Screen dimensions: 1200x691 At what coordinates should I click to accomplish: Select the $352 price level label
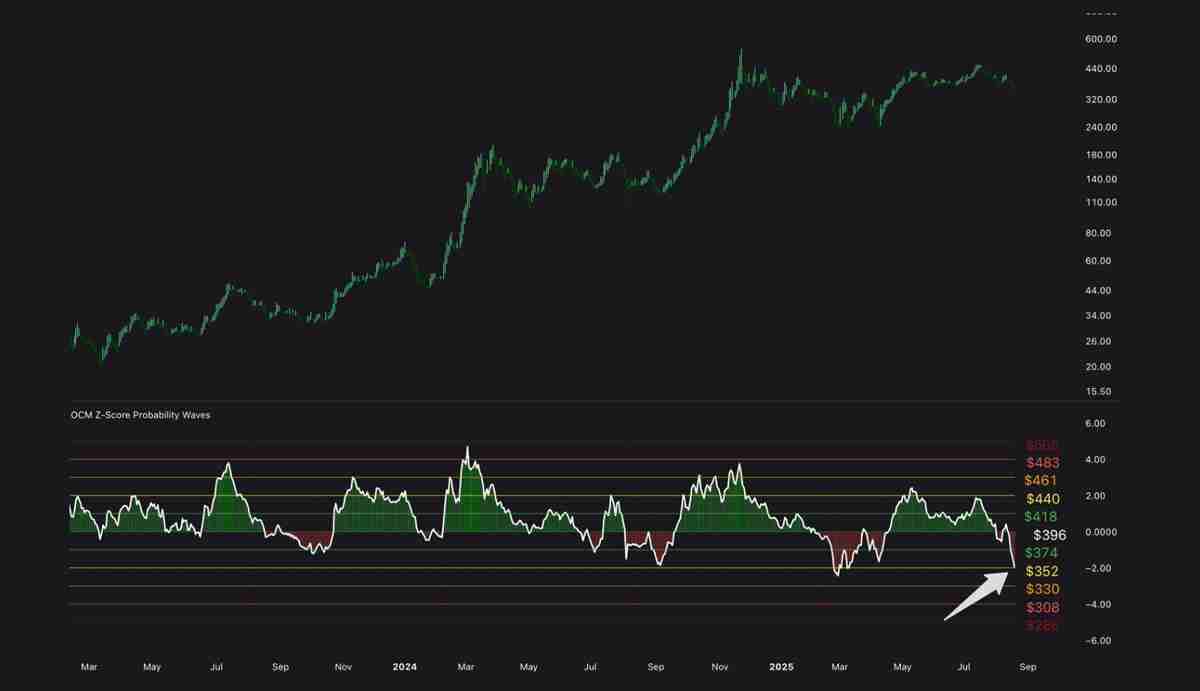(x=1042, y=570)
